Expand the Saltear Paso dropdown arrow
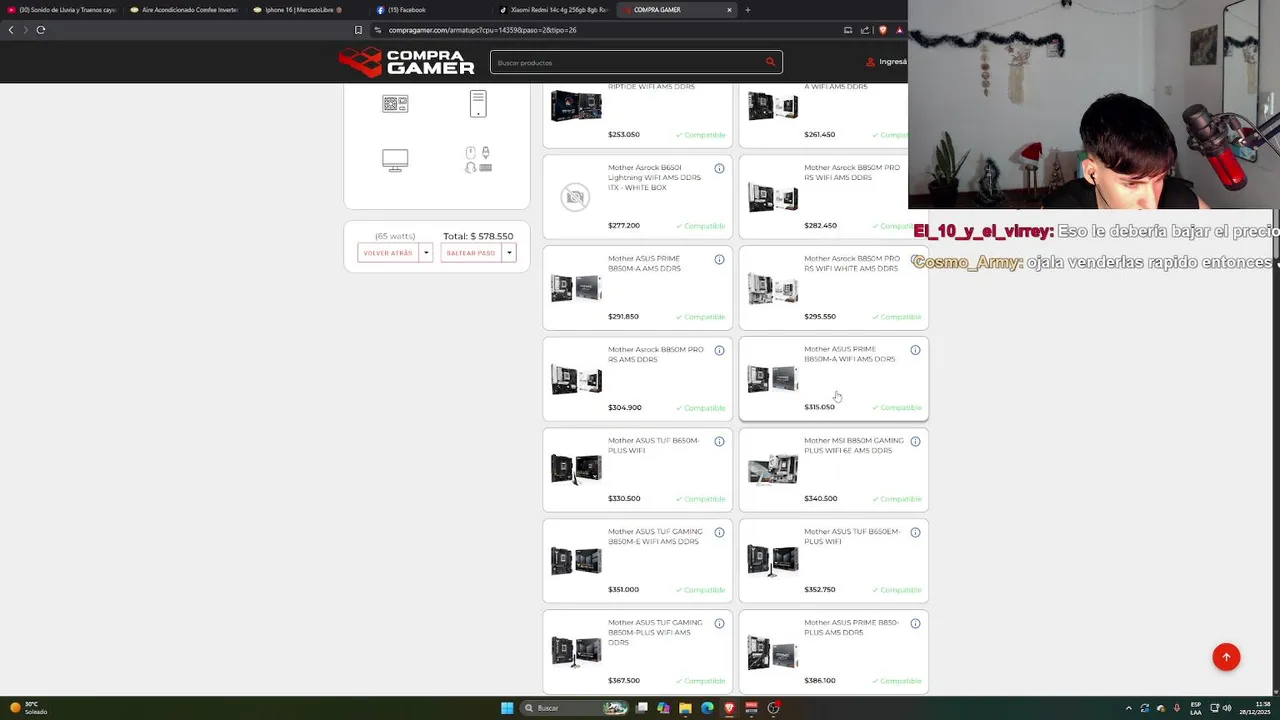 click(509, 253)
